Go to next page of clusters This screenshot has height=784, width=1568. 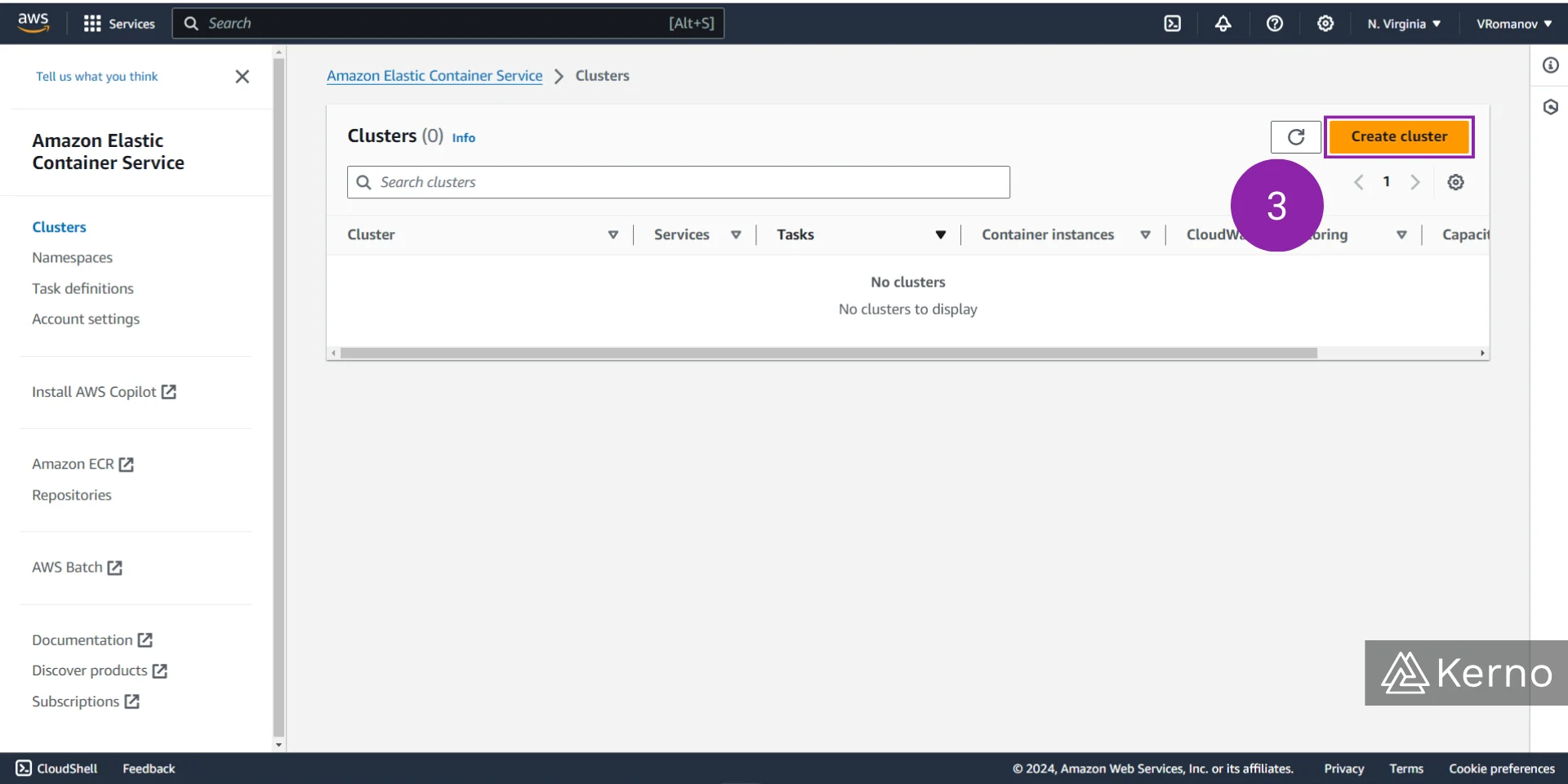coord(1415,182)
